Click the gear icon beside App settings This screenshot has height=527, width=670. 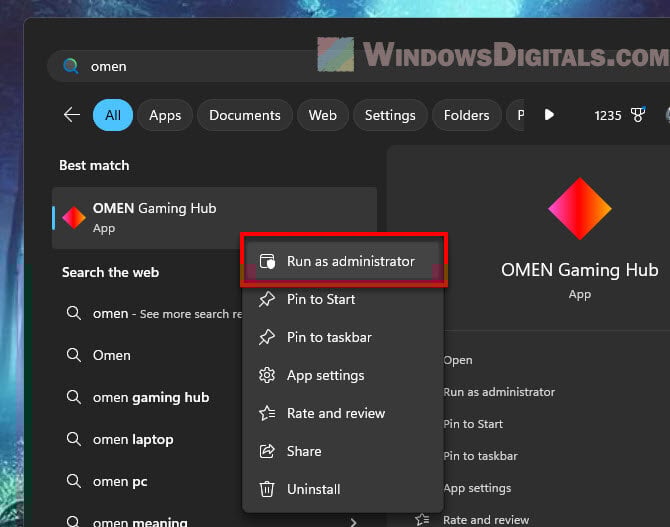coord(267,375)
